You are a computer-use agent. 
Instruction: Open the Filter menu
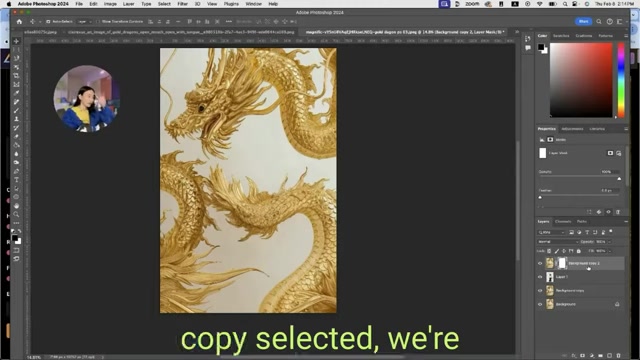[x=182, y=4]
